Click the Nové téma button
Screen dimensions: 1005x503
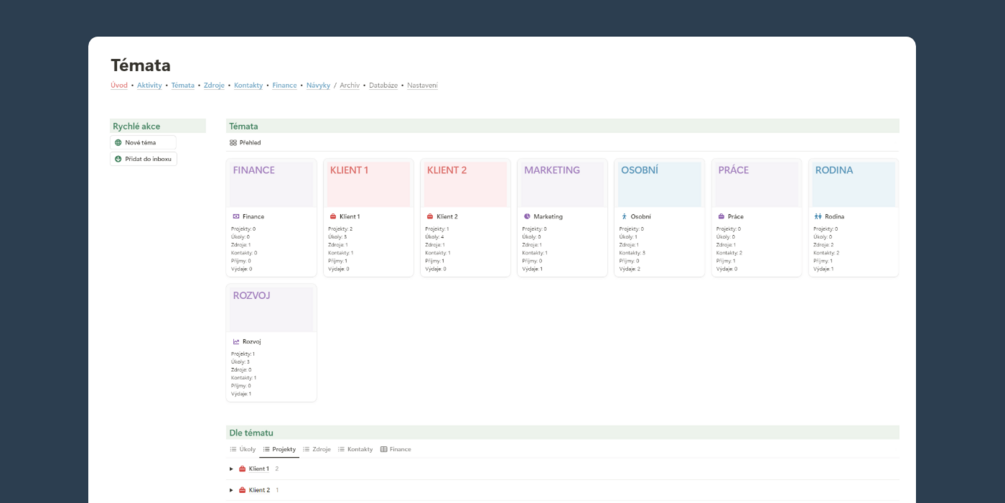143,143
